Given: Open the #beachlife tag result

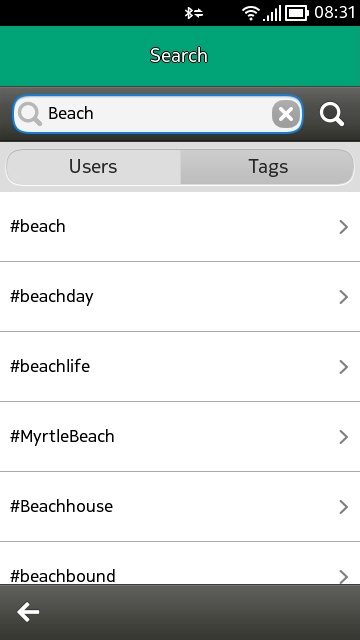Looking at the screenshot, I should click(x=180, y=367).
